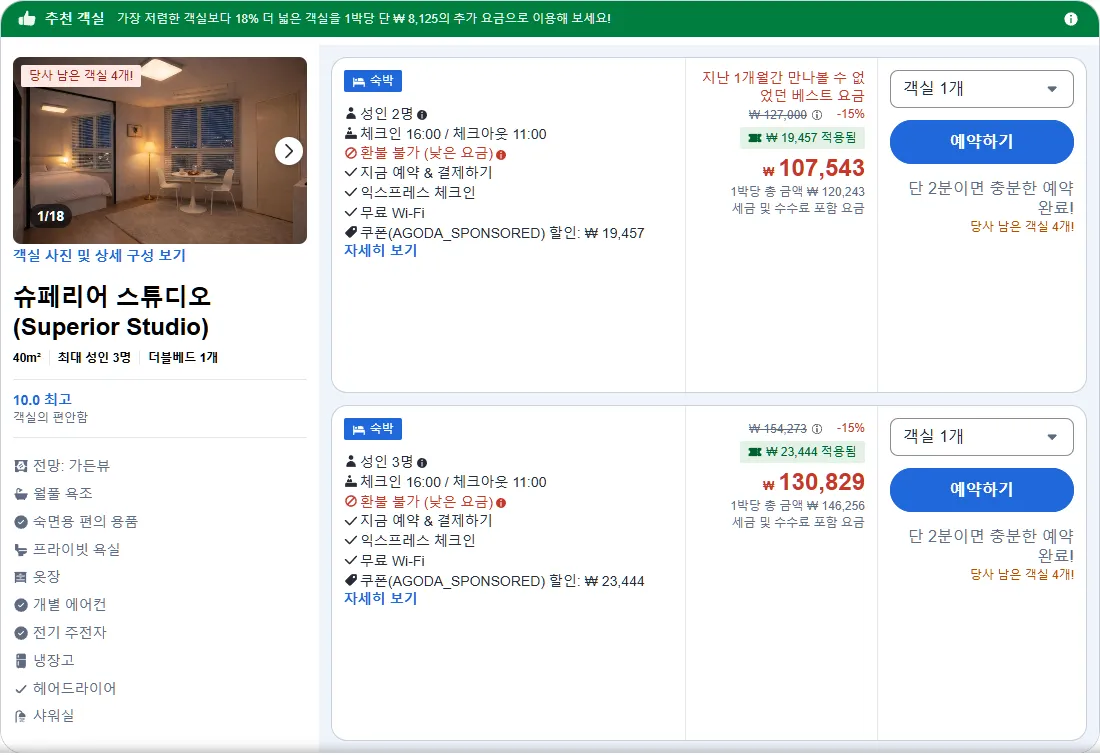Click 1박당 총 금액 ₩120,243 text

tap(798, 192)
